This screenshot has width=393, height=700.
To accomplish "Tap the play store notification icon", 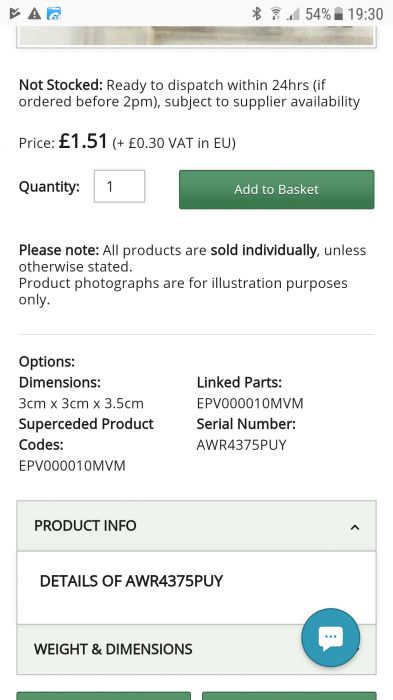I will pos(15,14).
